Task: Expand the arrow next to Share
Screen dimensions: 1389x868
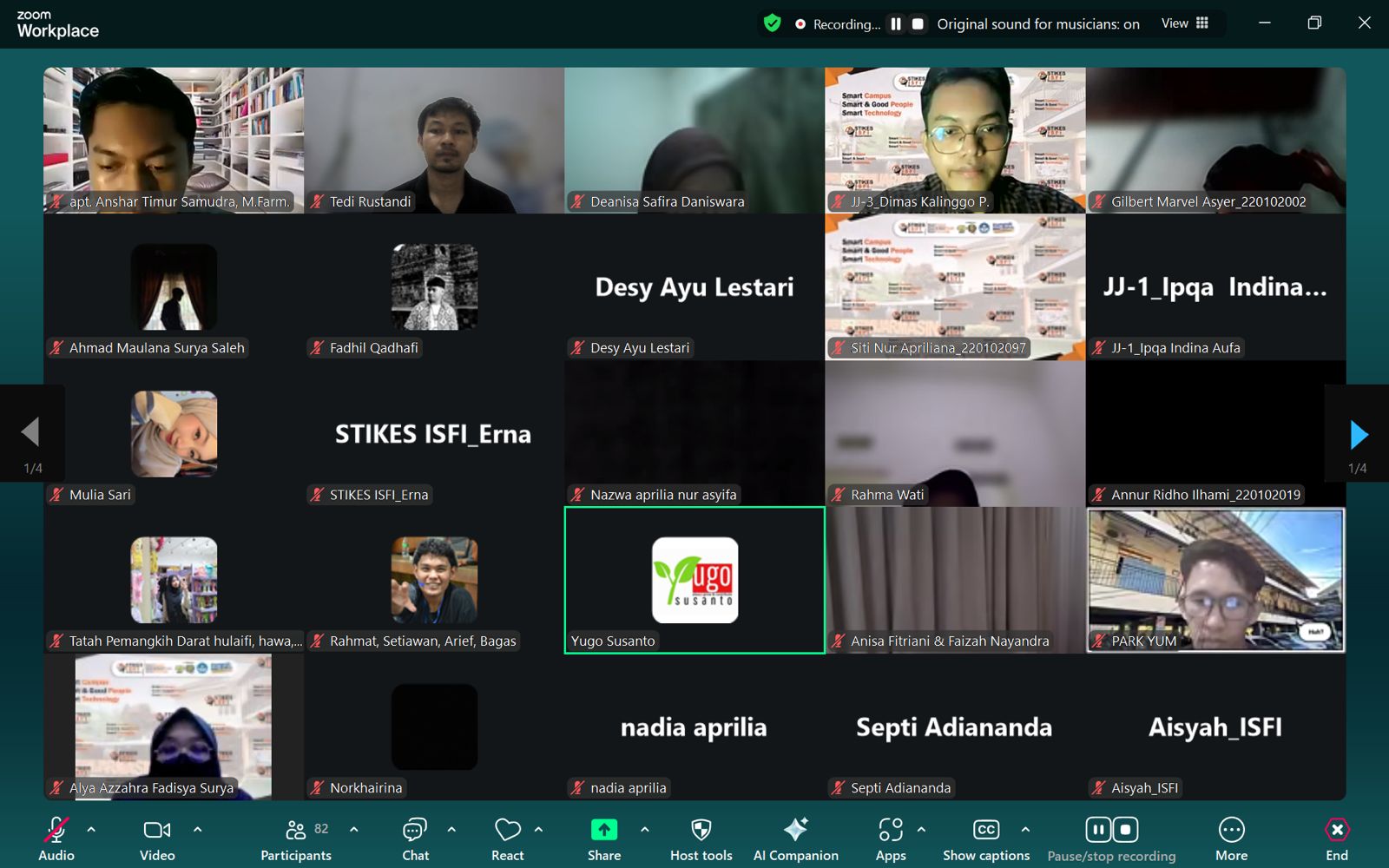Action: click(644, 830)
